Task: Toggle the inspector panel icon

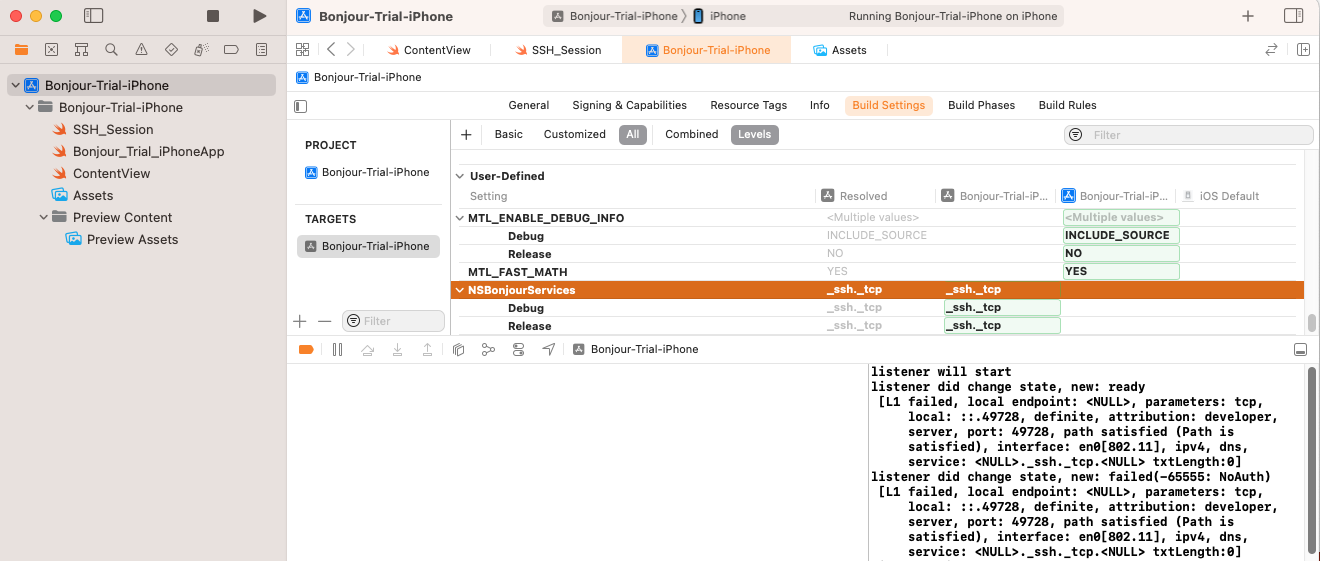Action: click(1293, 16)
